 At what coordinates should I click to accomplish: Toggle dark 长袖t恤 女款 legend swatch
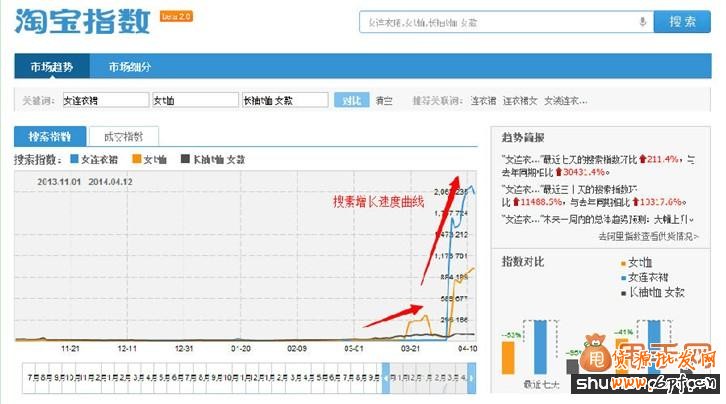[x=185, y=159]
